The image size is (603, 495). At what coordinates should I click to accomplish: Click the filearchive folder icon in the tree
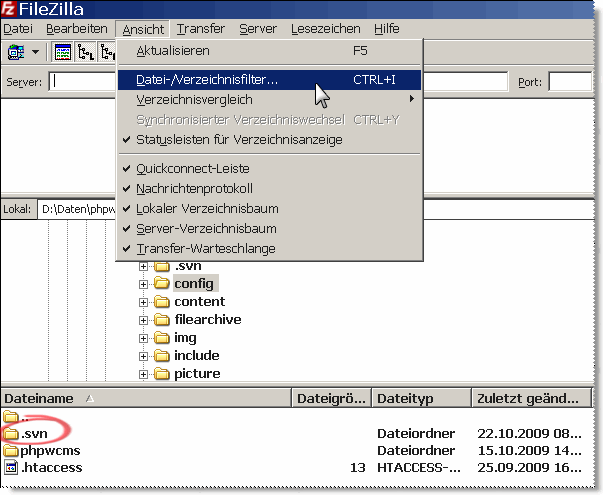[162, 319]
